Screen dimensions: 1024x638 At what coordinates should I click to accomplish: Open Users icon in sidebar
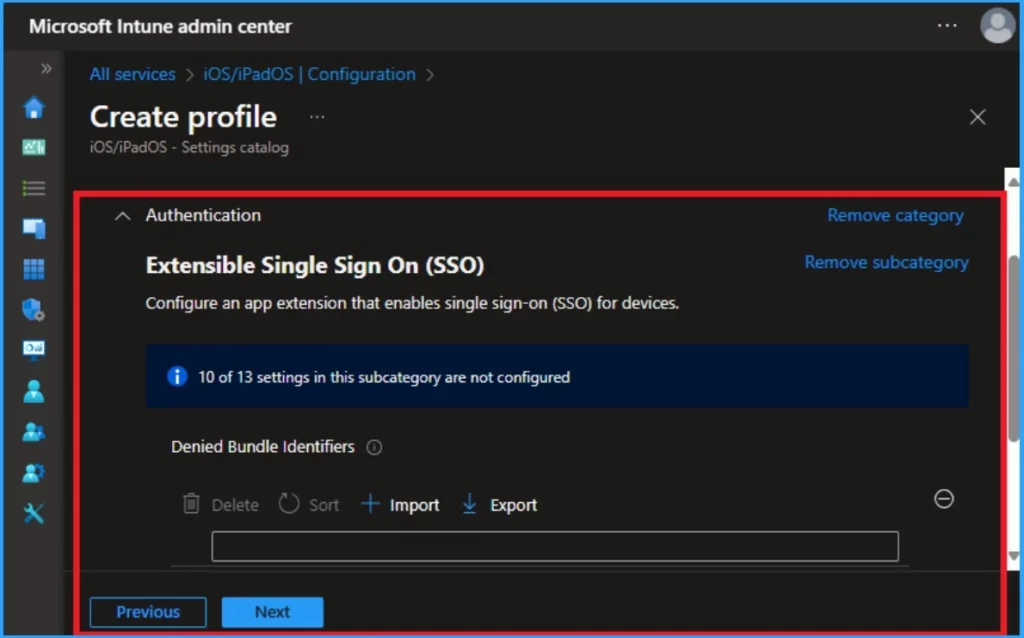click(x=34, y=391)
